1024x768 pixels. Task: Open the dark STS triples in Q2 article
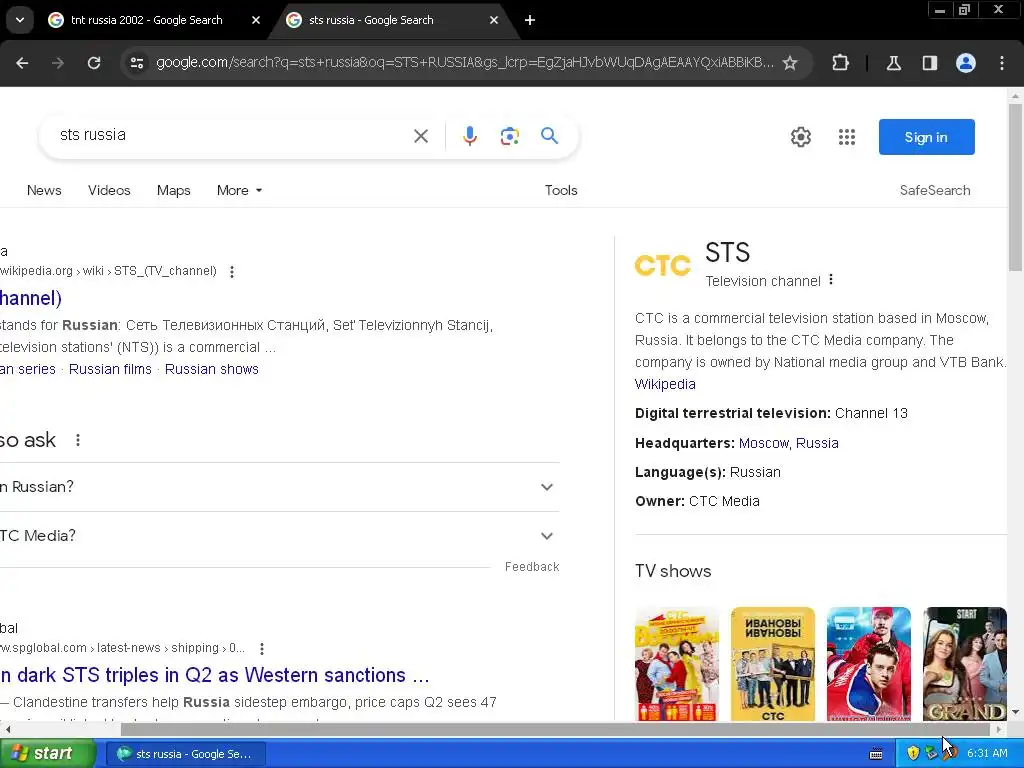(215, 675)
